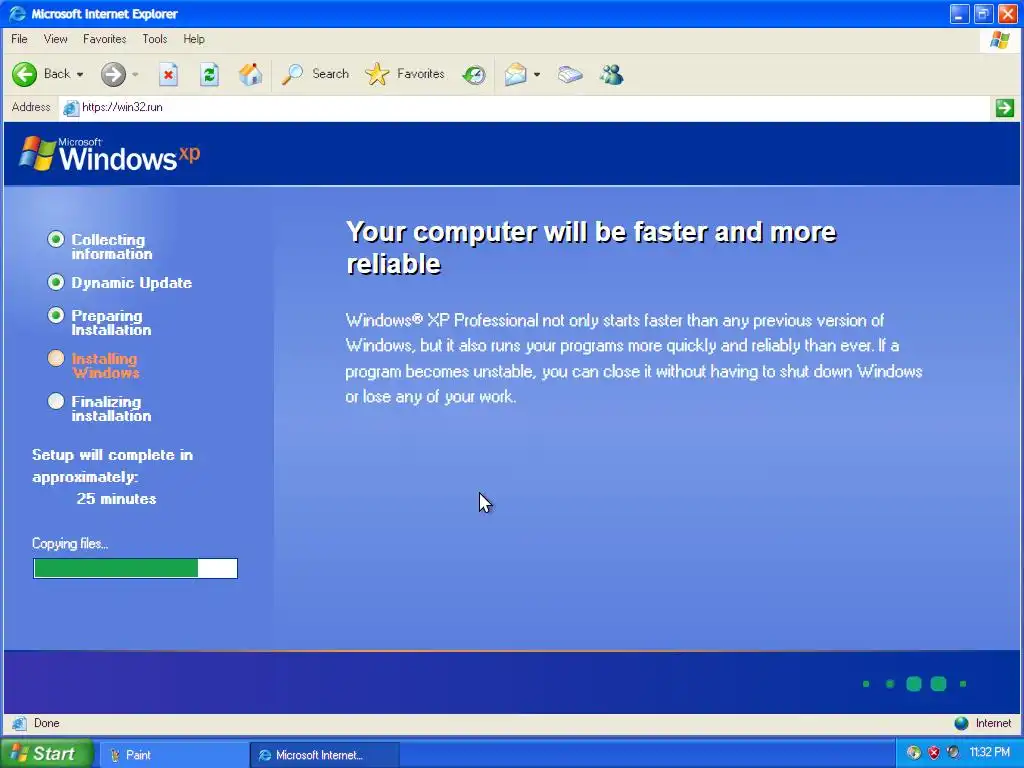The height and width of the screenshot is (768, 1024).
Task: Restore down the Internet Explorer window
Action: 984,14
